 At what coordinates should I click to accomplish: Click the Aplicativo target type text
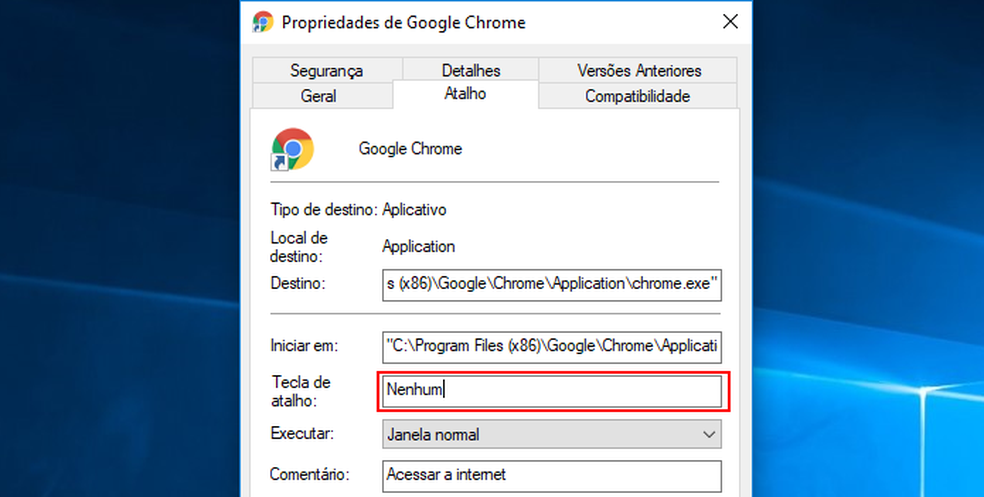click(414, 210)
